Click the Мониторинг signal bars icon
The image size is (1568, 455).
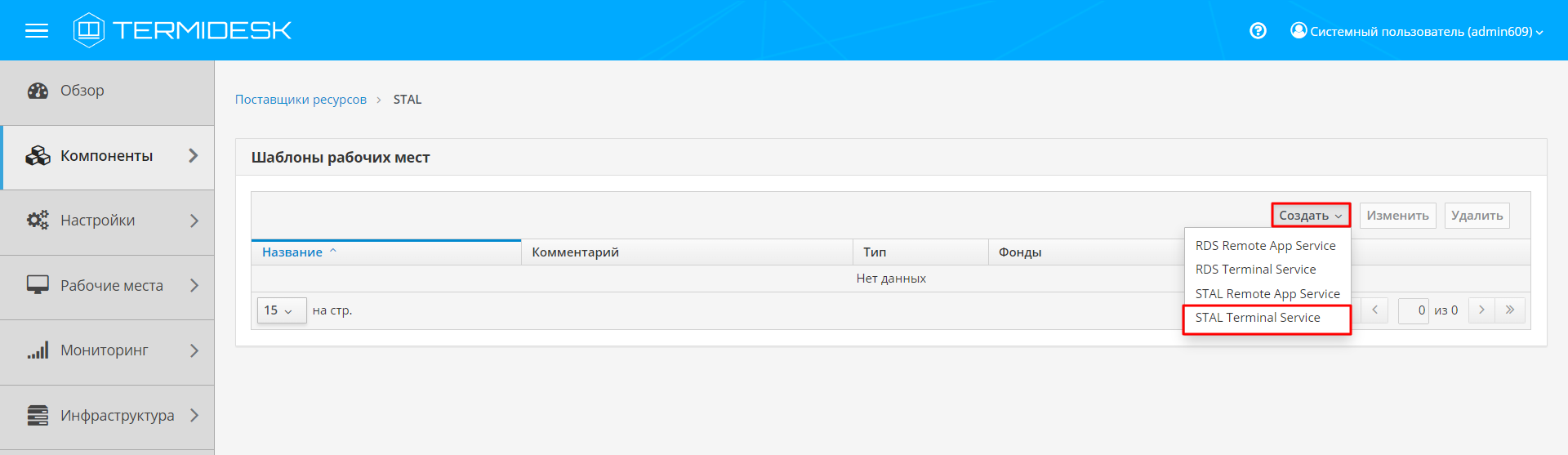tap(38, 350)
